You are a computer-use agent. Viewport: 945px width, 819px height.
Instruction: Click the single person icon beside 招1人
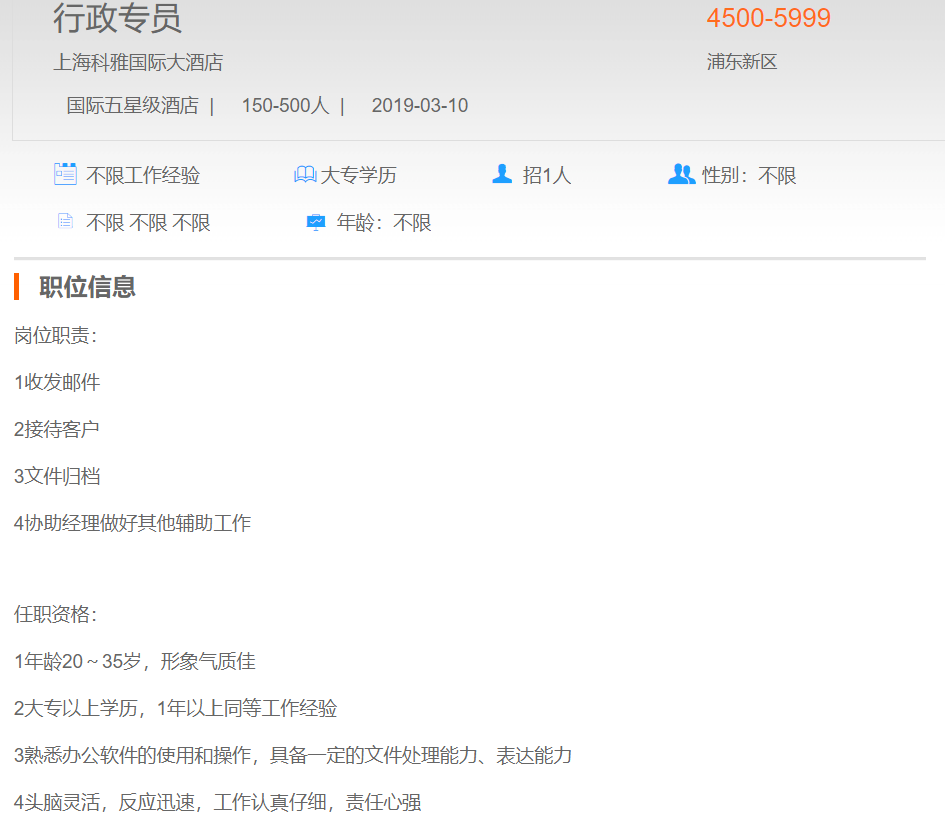point(502,174)
